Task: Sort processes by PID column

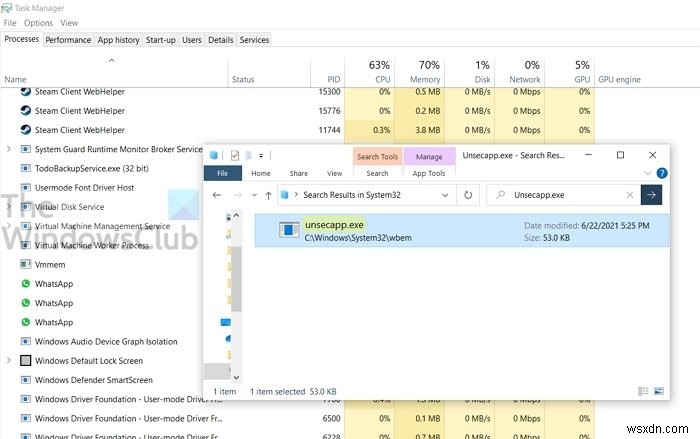Action: [333, 79]
